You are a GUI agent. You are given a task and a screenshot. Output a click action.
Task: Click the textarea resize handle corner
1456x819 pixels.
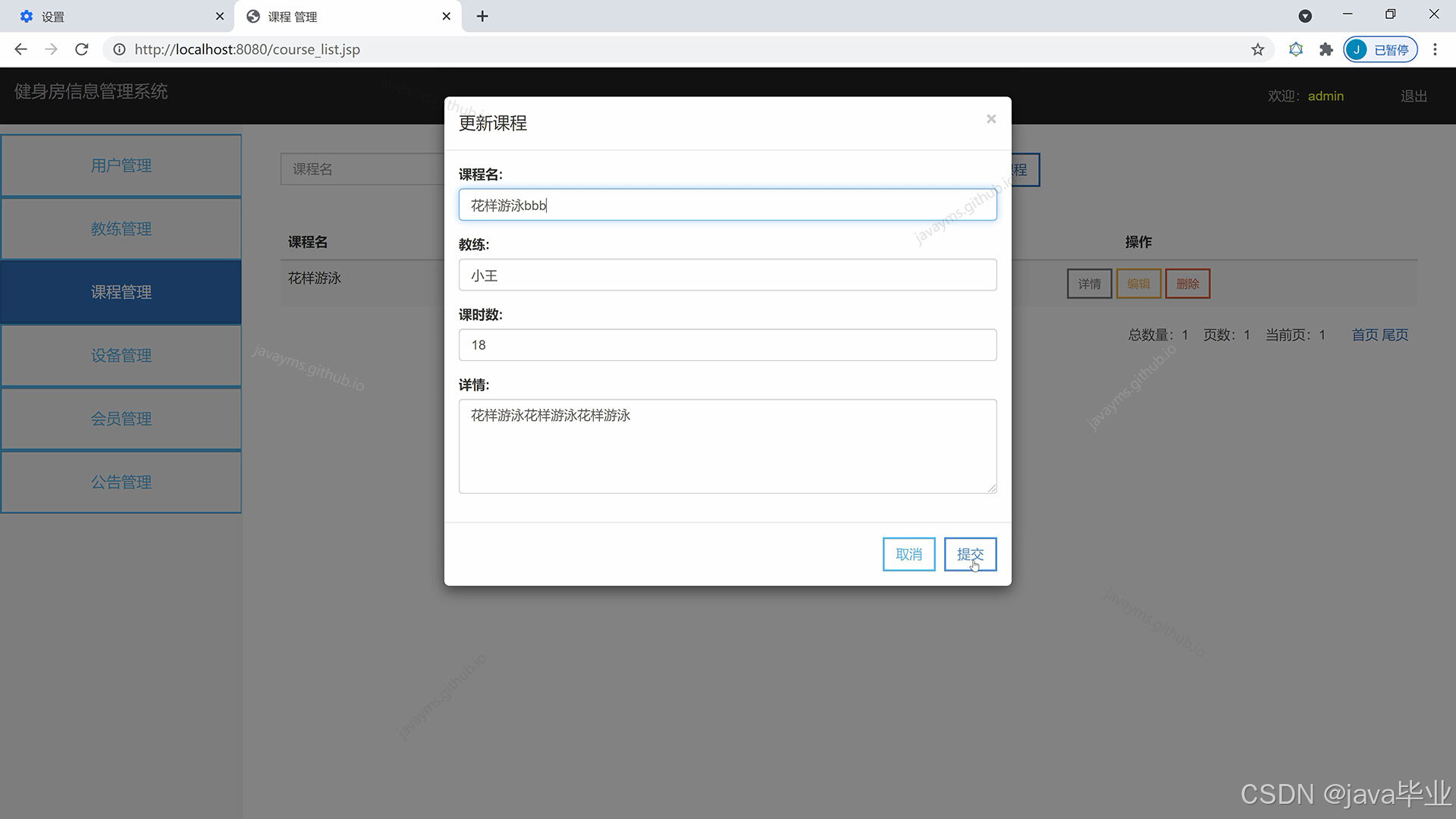[992, 488]
